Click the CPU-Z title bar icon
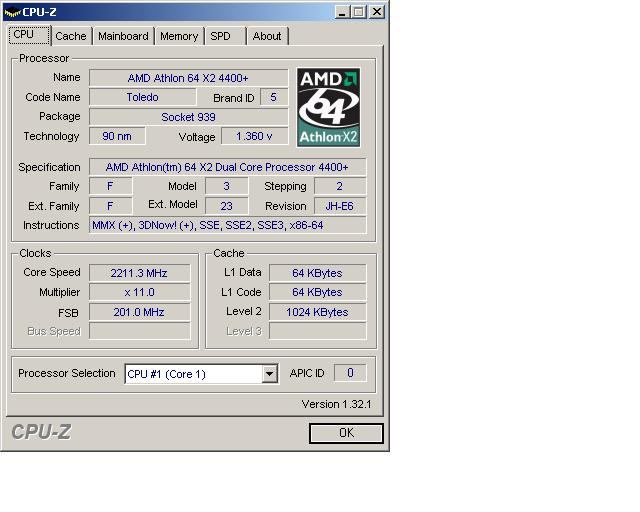This screenshot has width=640, height=512. [x=12, y=12]
